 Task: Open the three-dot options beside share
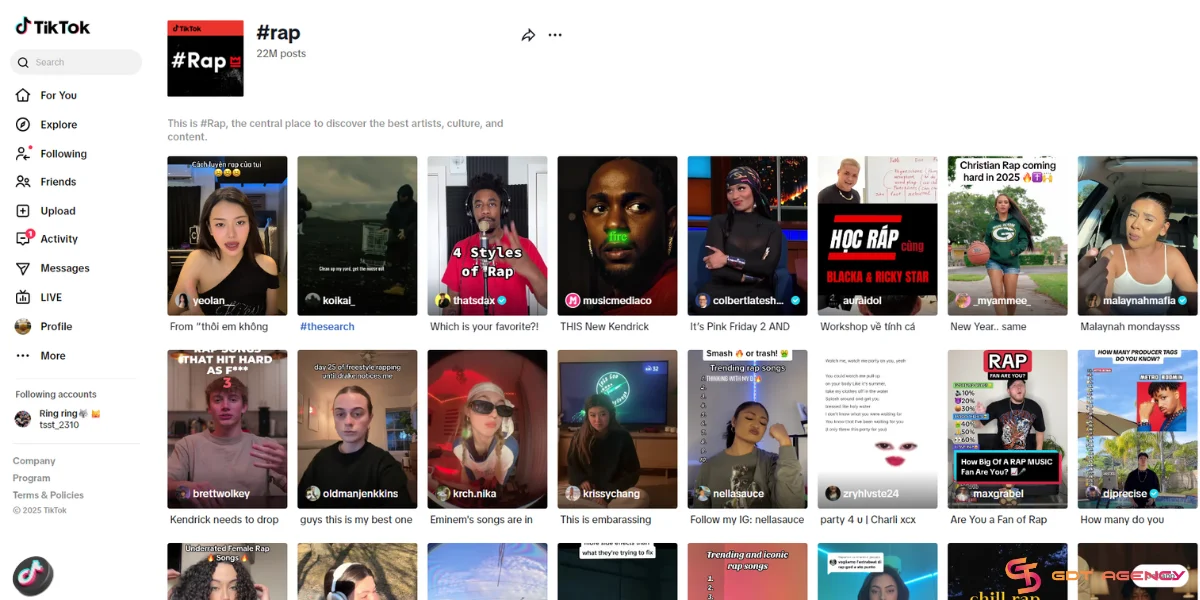point(555,35)
